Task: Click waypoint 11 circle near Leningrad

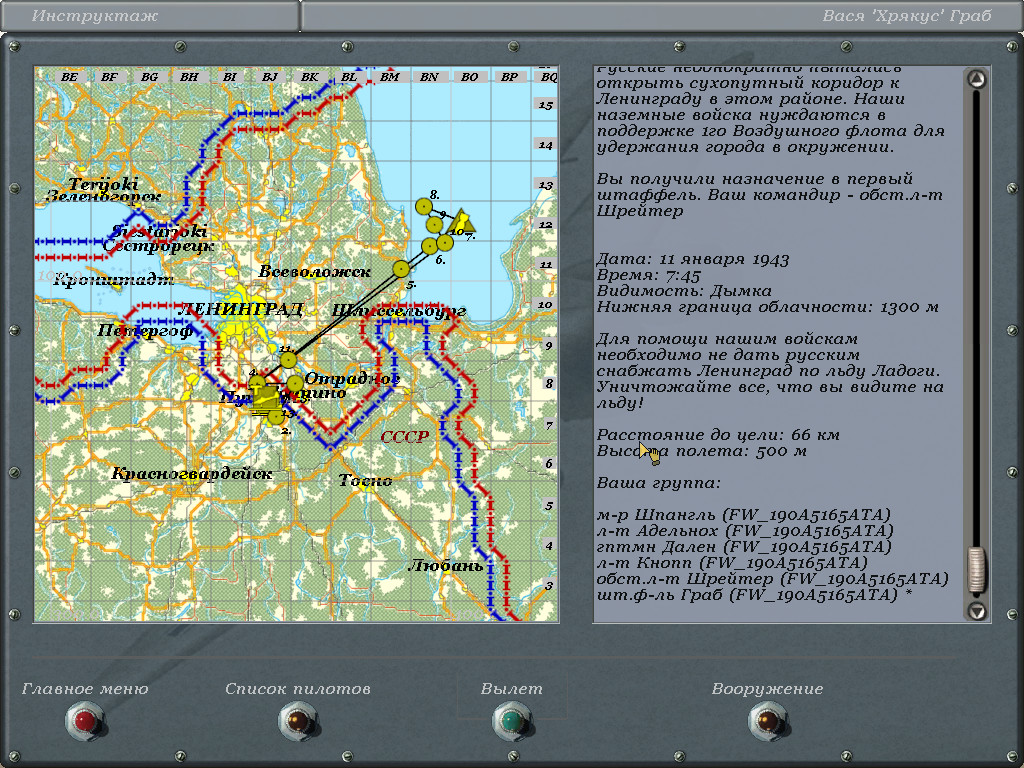Action: coord(288,360)
